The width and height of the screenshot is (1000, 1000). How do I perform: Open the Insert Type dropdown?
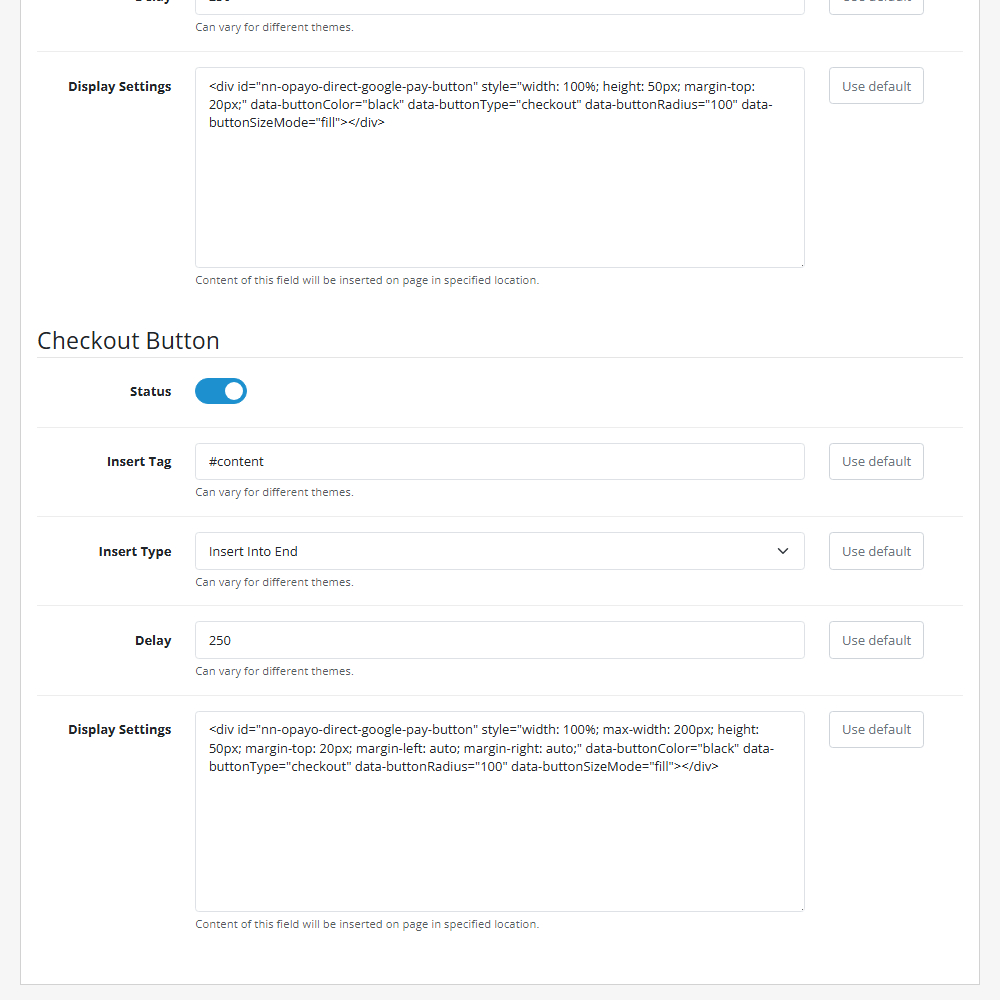(499, 551)
